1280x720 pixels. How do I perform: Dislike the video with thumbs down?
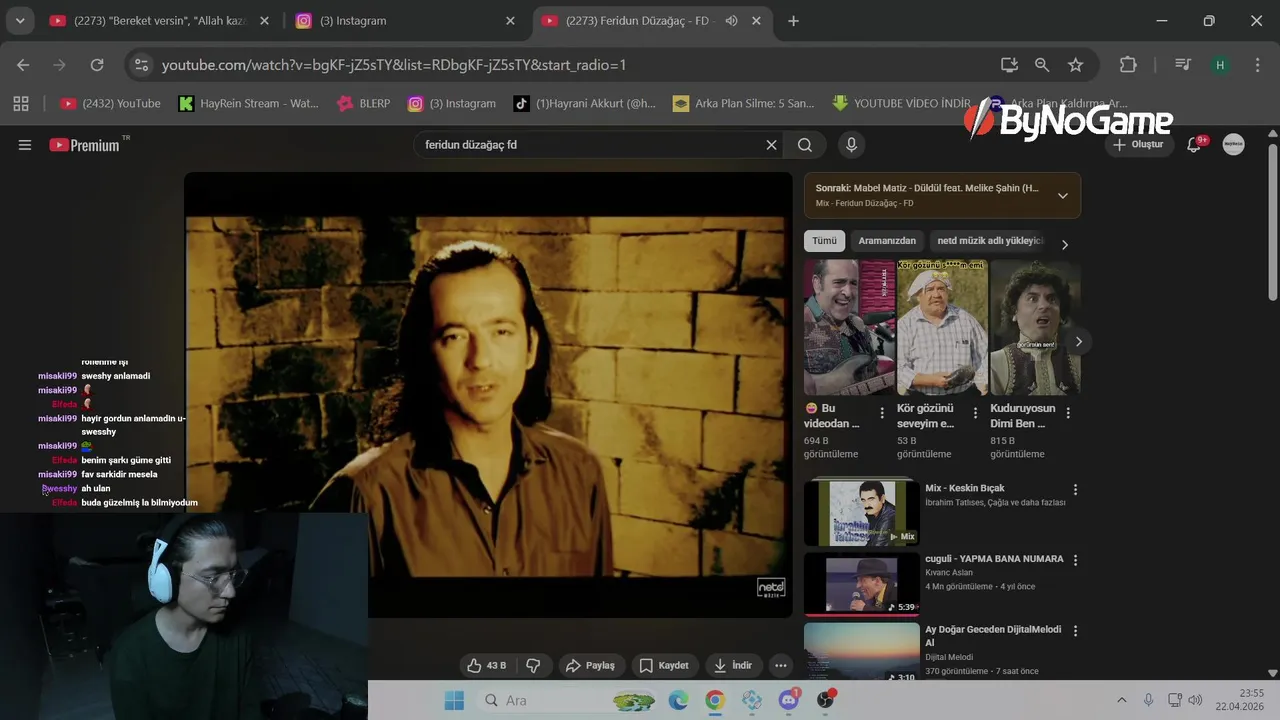click(x=534, y=666)
